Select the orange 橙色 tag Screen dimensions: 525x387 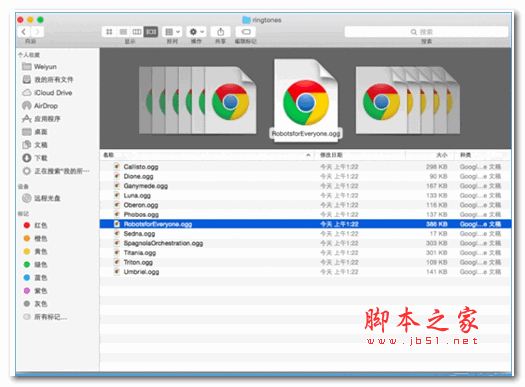(x=35, y=238)
